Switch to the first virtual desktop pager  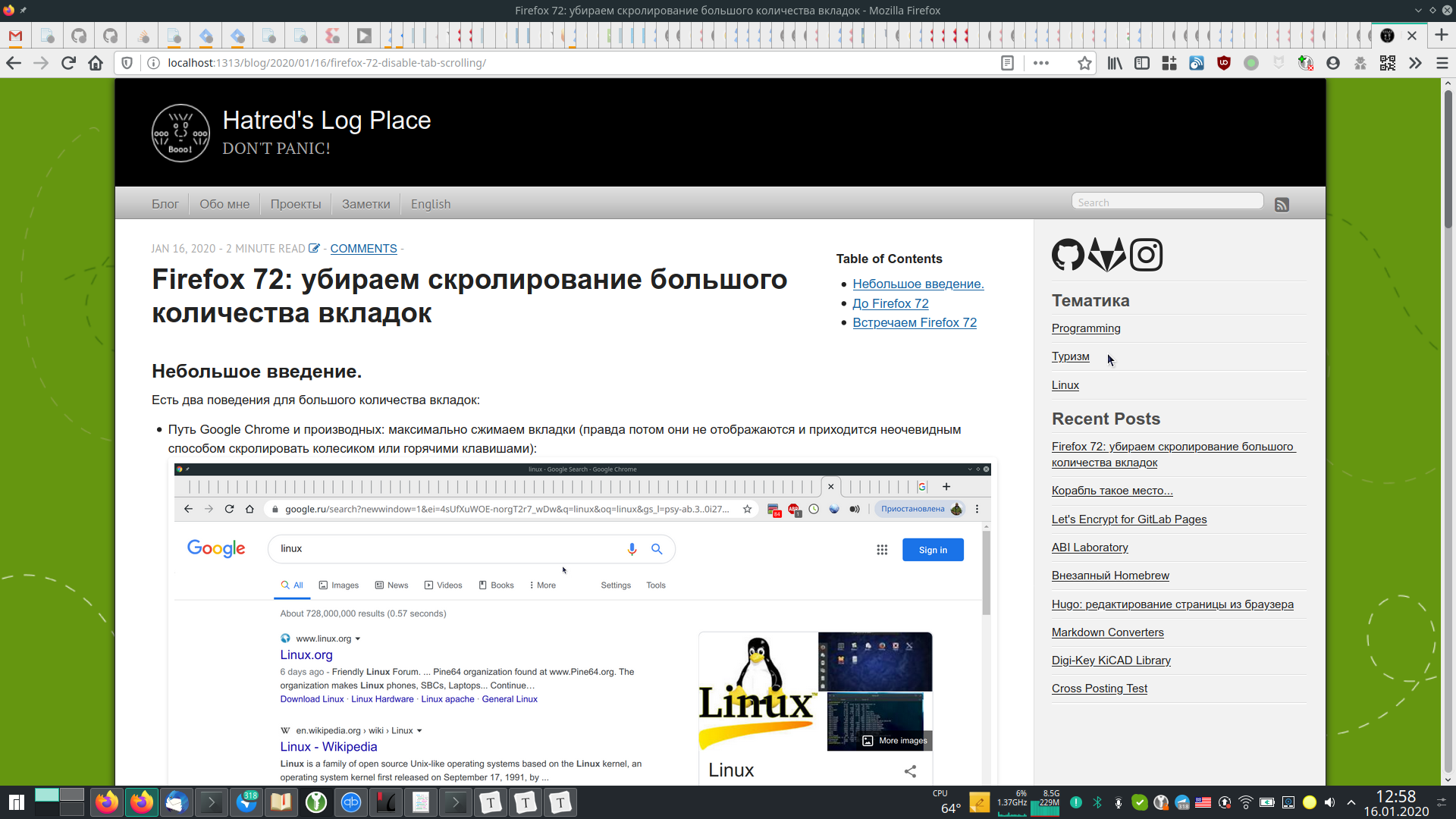47,795
